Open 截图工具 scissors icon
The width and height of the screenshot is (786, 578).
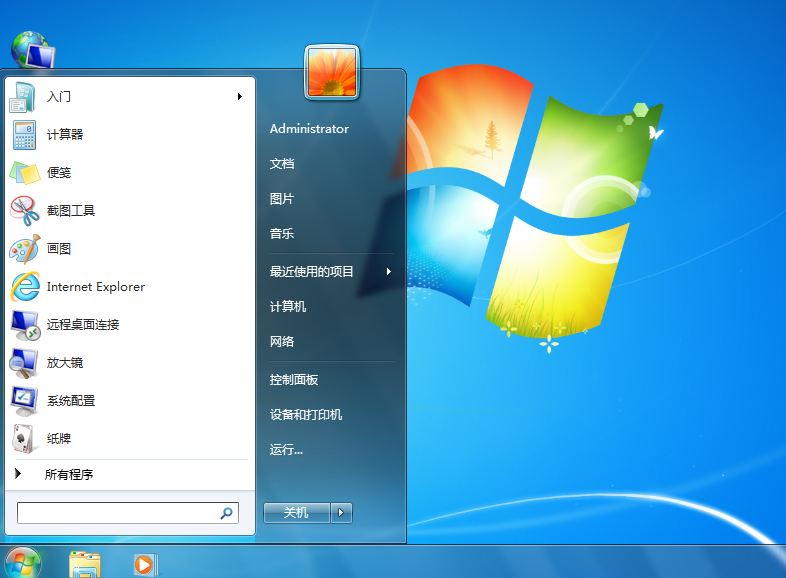click(25, 210)
